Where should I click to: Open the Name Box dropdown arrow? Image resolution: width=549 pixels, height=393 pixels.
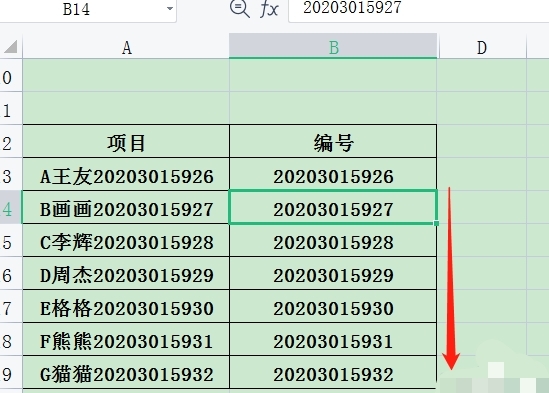click(170, 8)
